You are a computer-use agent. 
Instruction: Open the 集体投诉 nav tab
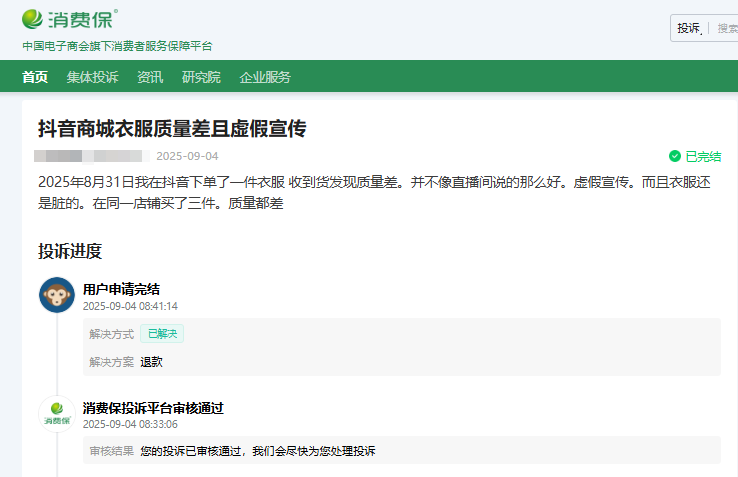[92, 77]
